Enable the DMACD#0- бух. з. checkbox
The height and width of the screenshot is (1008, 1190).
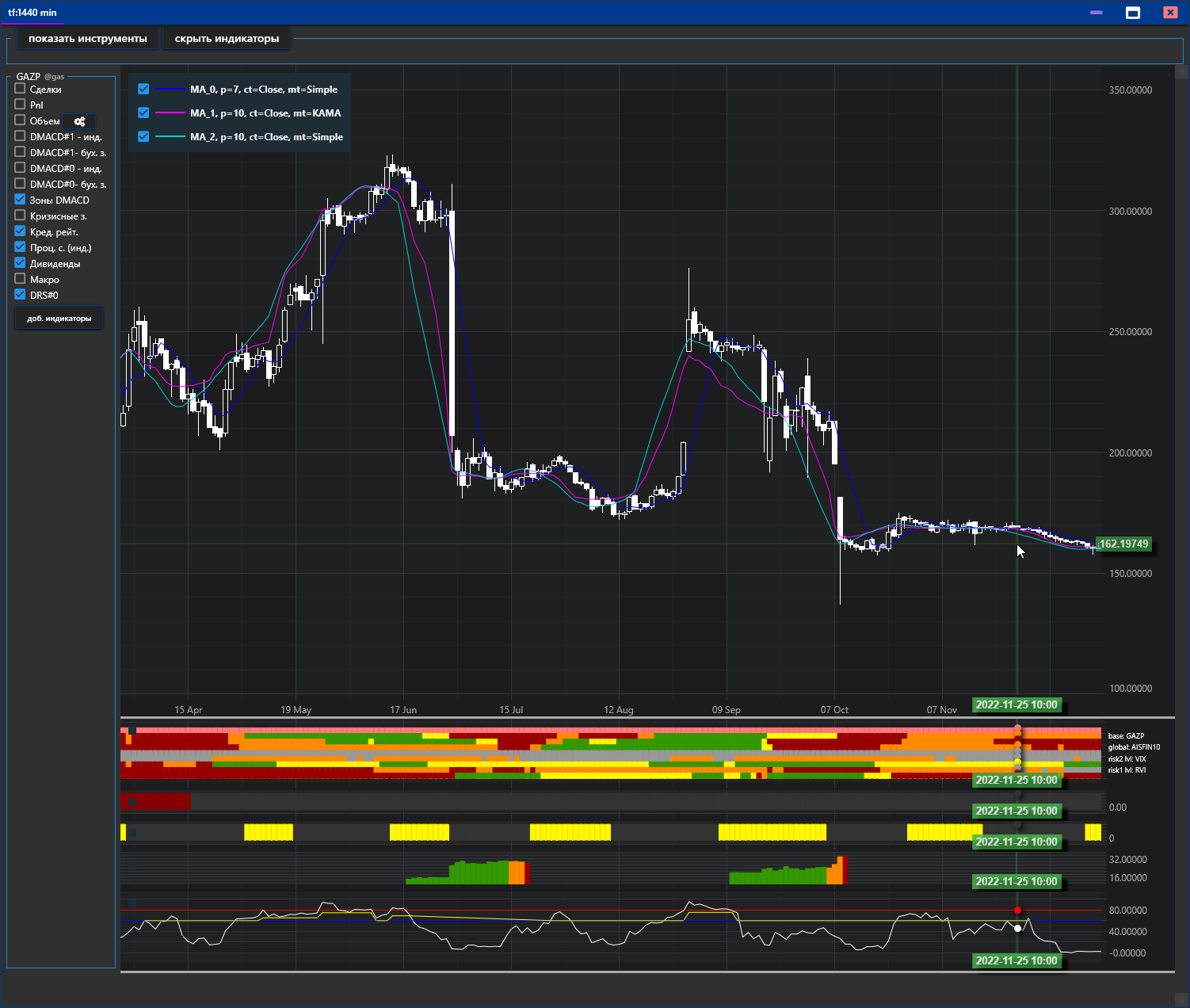(x=21, y=183)
